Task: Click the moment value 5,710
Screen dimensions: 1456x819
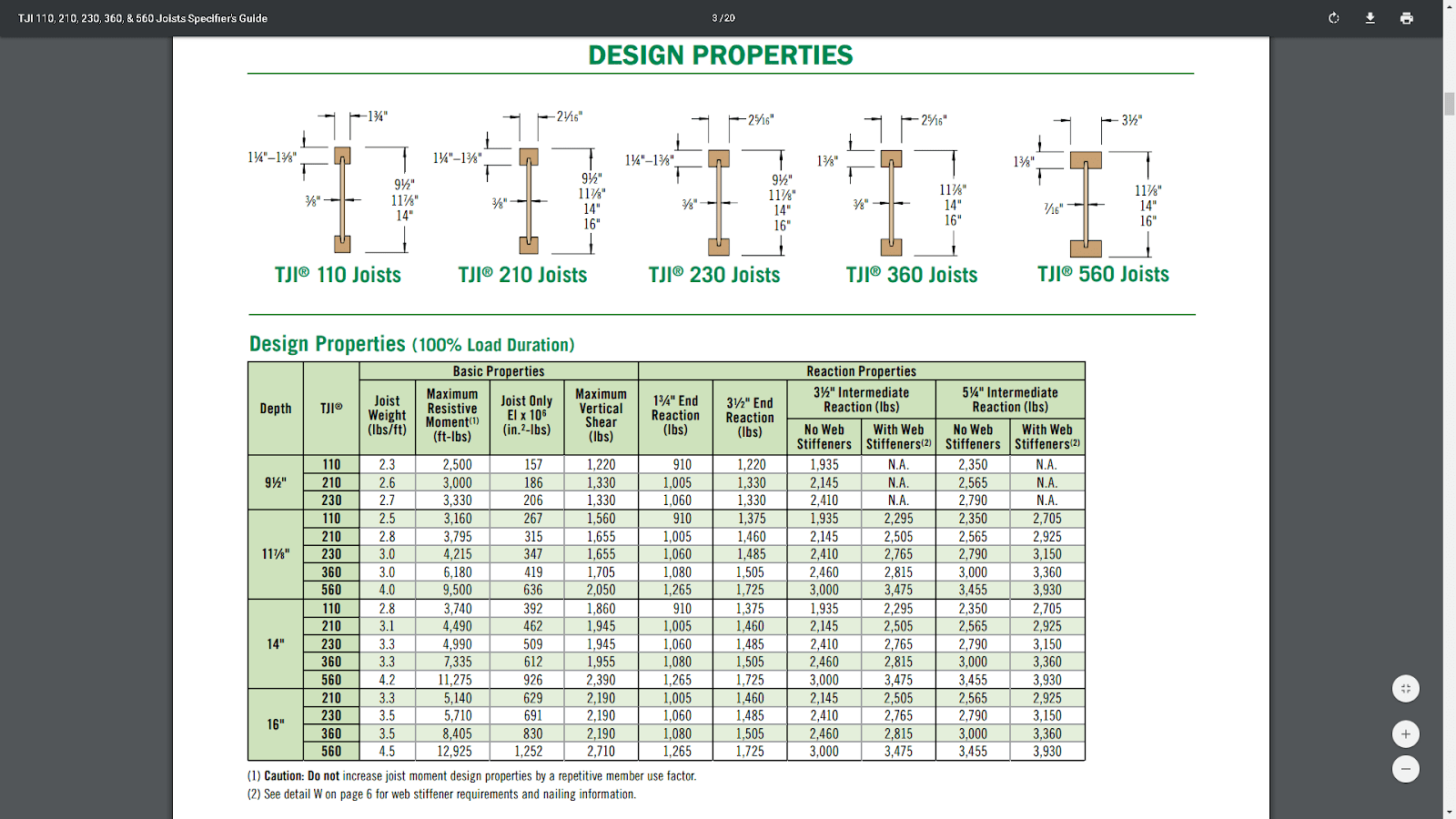Action: pos(457,715)
